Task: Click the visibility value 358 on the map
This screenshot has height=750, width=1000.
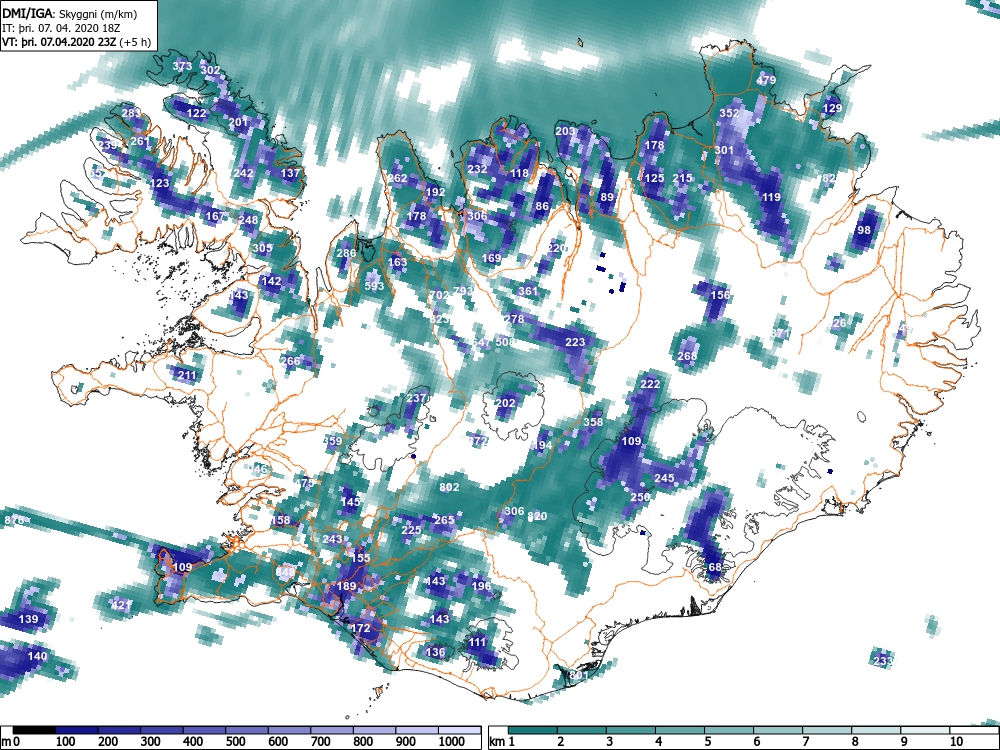Action: coord(593,422)
